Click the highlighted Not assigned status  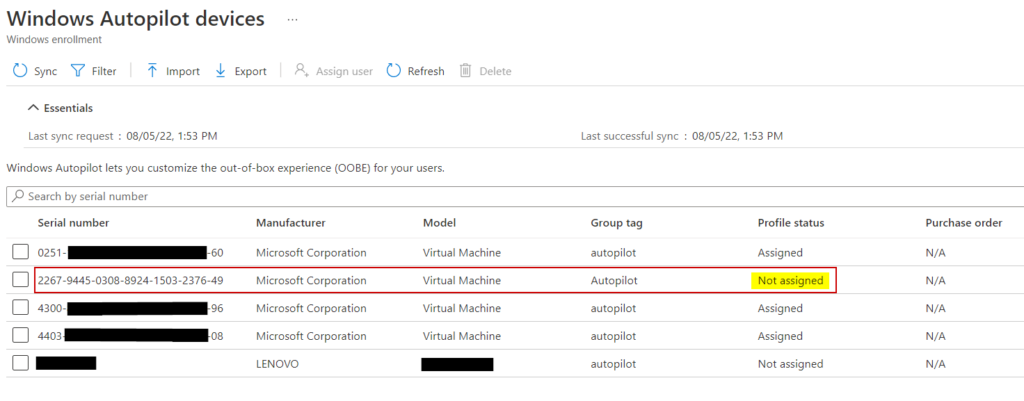[x=790, y=281]
